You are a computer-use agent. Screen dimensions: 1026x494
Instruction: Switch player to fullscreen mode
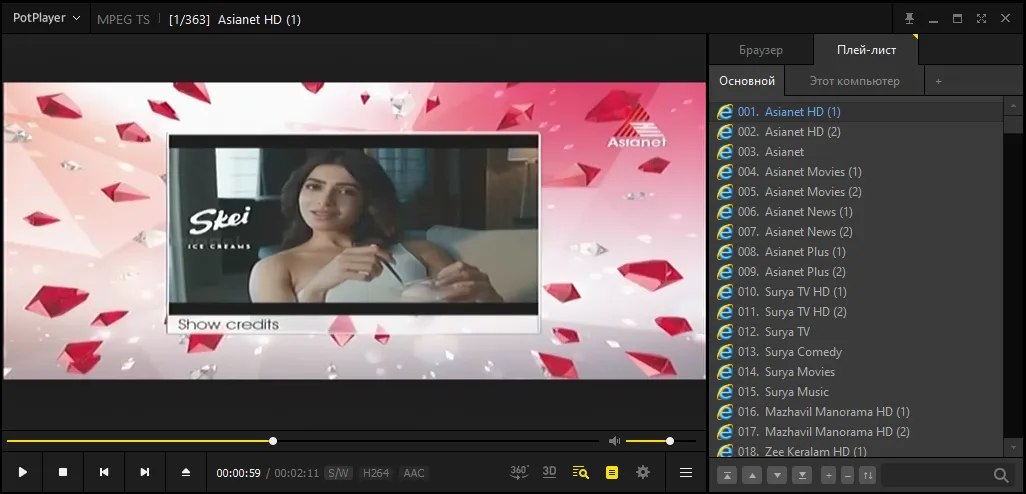tap(981, 19)
